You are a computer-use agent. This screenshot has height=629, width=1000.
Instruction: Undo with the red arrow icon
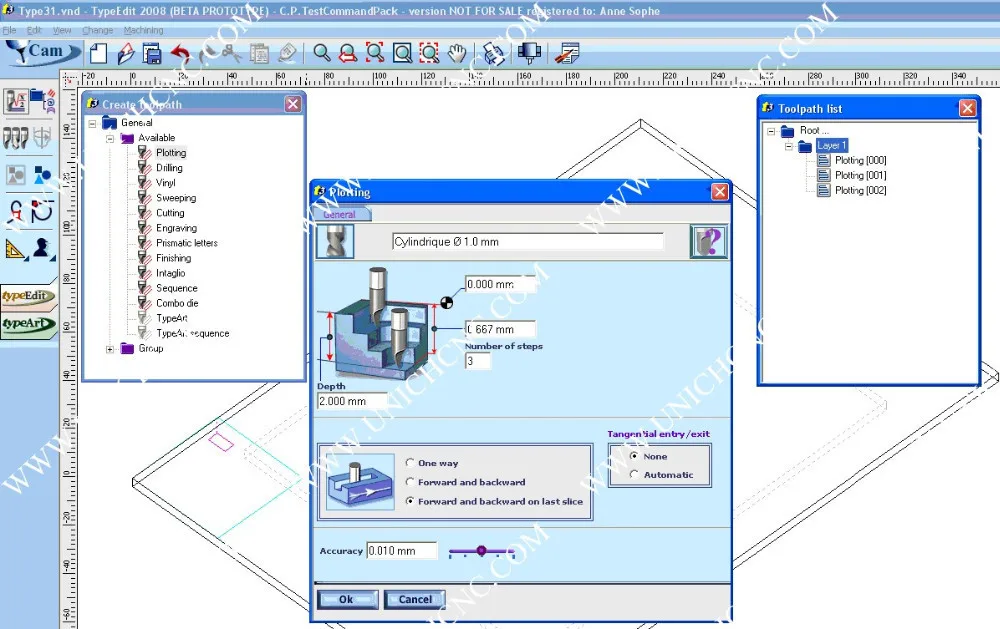(180, 54)
